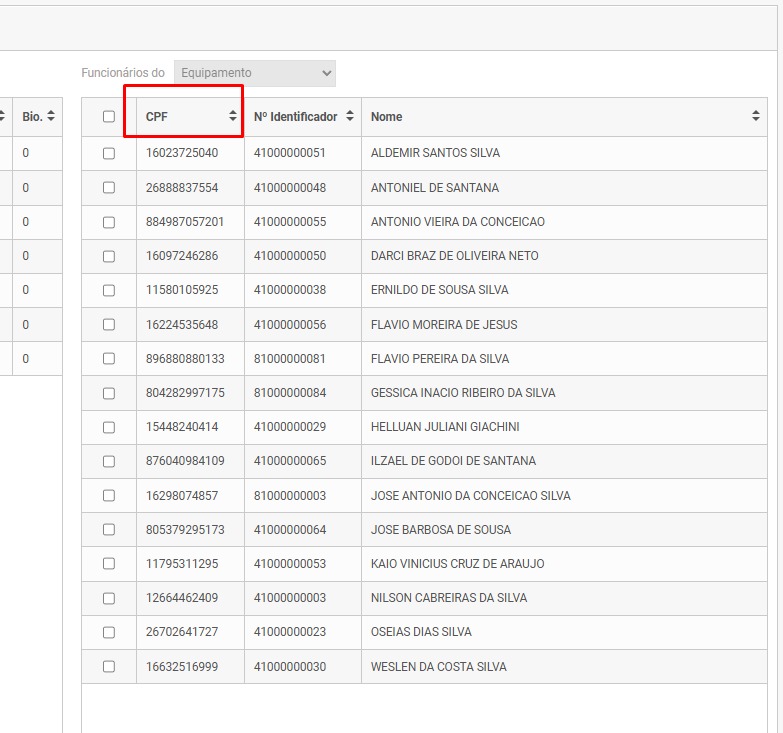This screenshot has width=783, height=733.
Task: Sort by Nome column arrows
Action: pyautogui.click(x=756, y=117)
